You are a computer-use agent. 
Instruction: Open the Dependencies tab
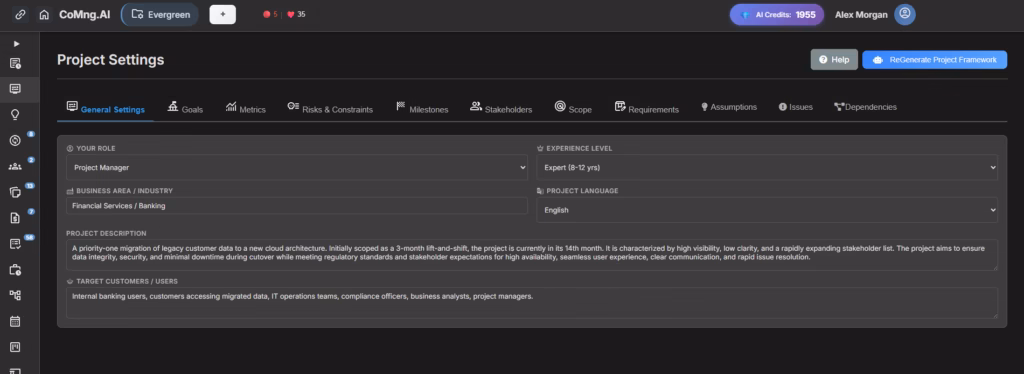click(x=865, y=107)
